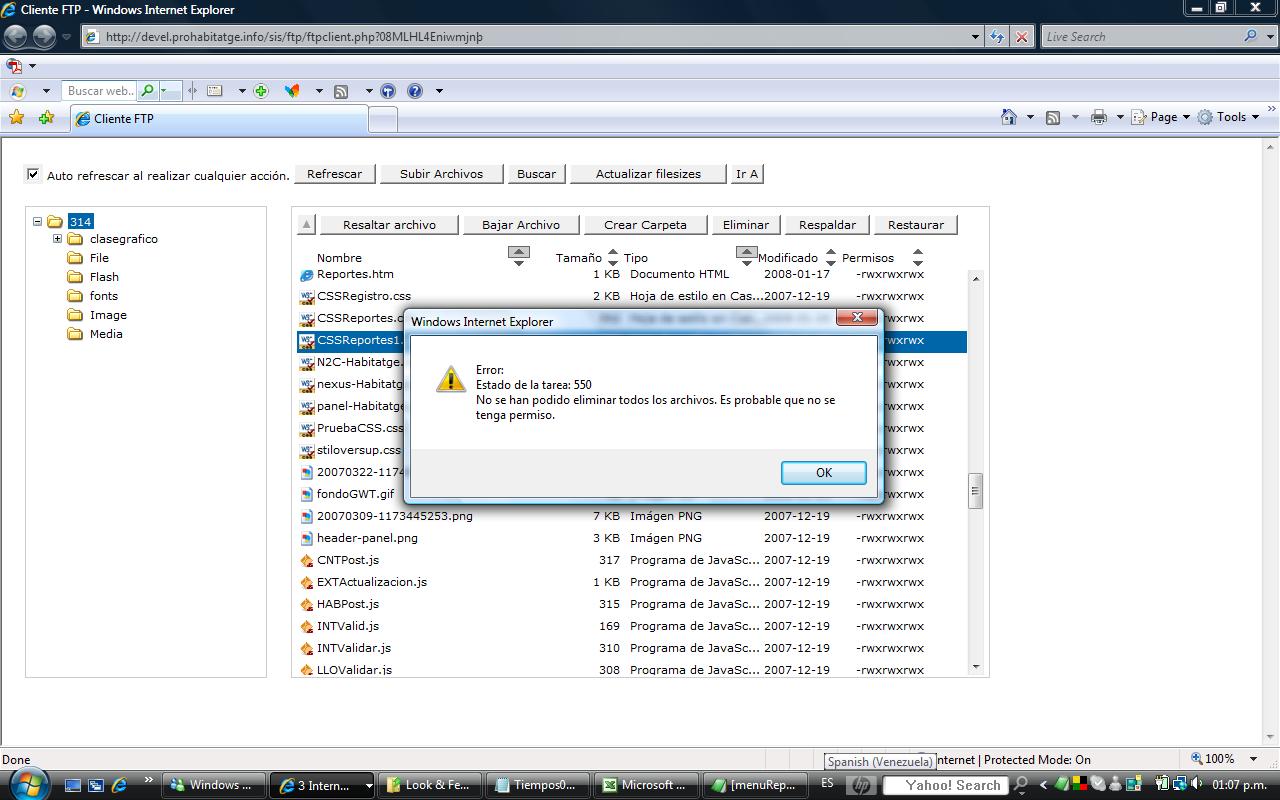This screenshot has height=800, width=1280.
Task: Click the up-arrow button left of Resaltar archivo
Action: [306, 225]
